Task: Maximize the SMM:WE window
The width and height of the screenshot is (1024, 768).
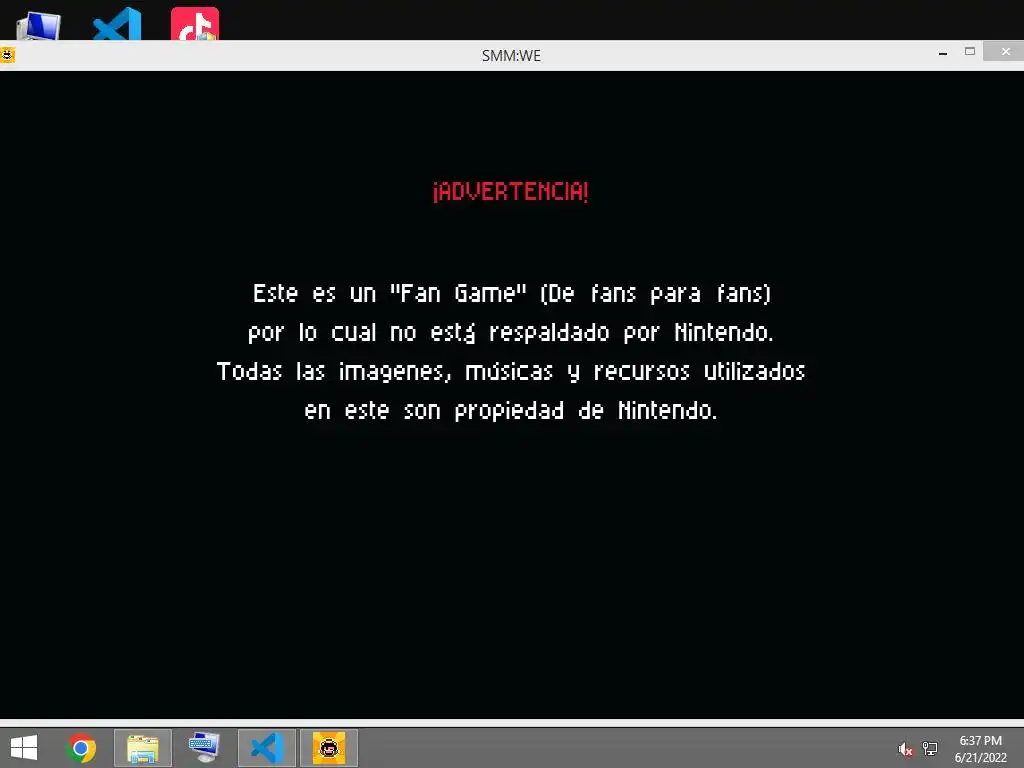Action: tap(970, 52)
